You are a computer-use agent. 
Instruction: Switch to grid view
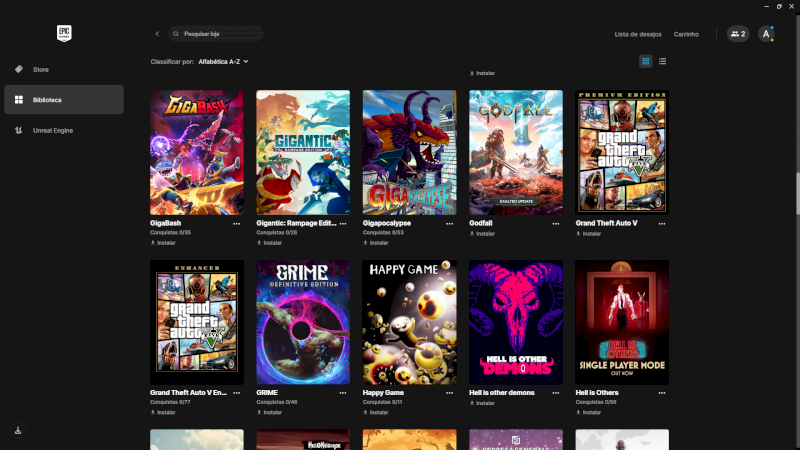point(645,61)
